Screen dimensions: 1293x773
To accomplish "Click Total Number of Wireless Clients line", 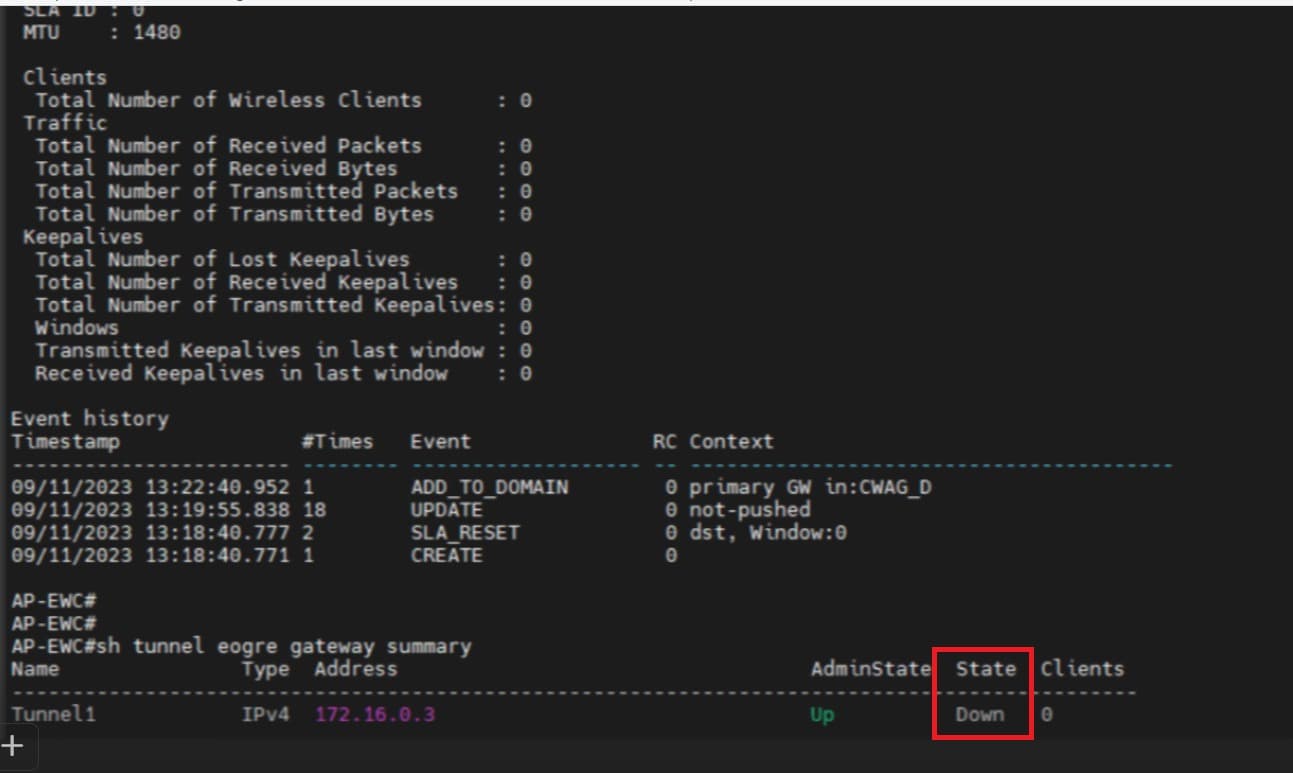I will click(228, 100).
